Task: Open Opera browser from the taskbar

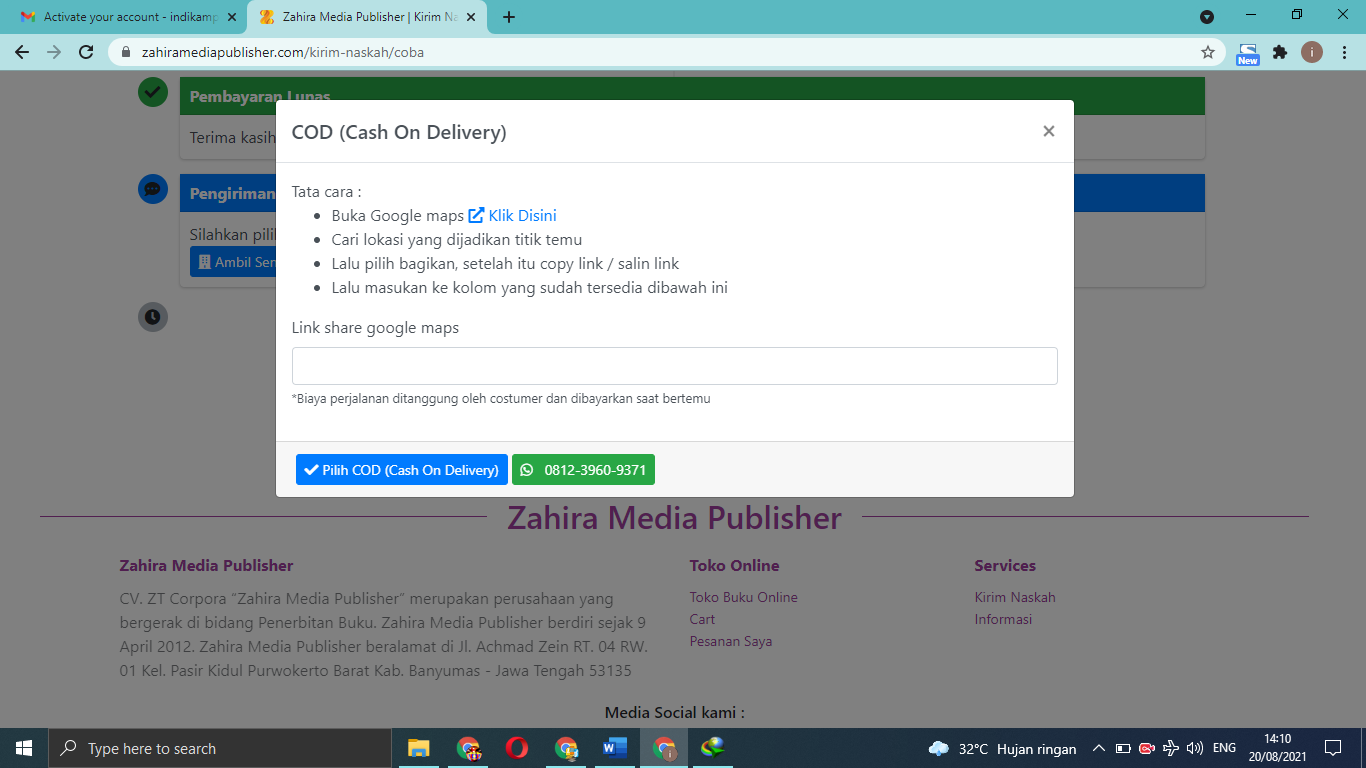Action: tap(516, 748)
